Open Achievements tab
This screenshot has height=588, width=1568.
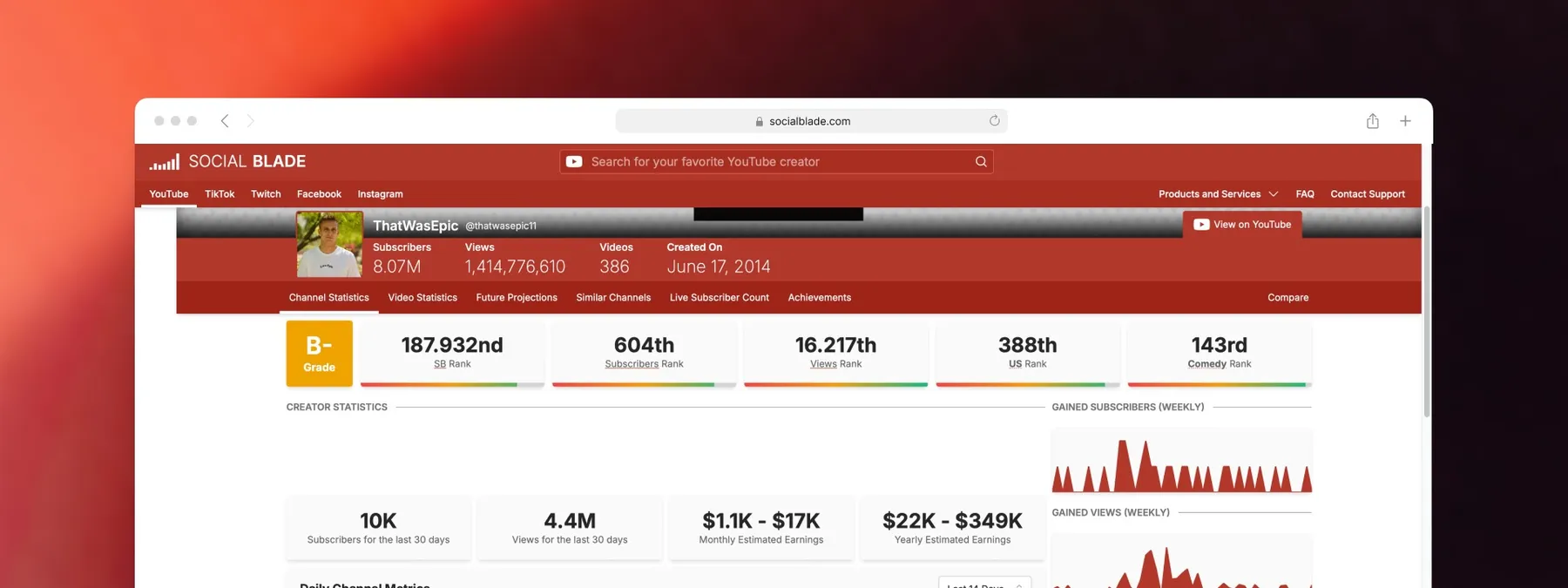click(x=820, y=297)
